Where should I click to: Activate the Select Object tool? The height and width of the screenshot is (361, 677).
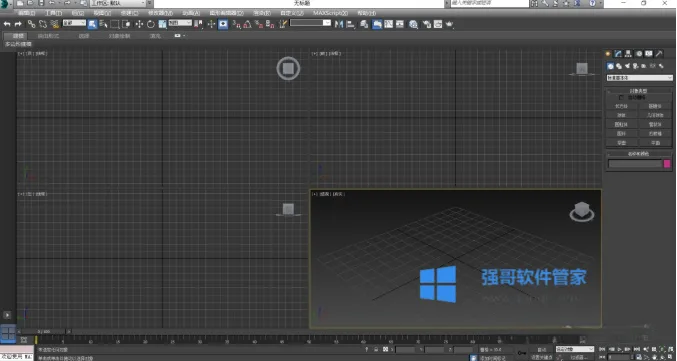(x=92, y=24)
